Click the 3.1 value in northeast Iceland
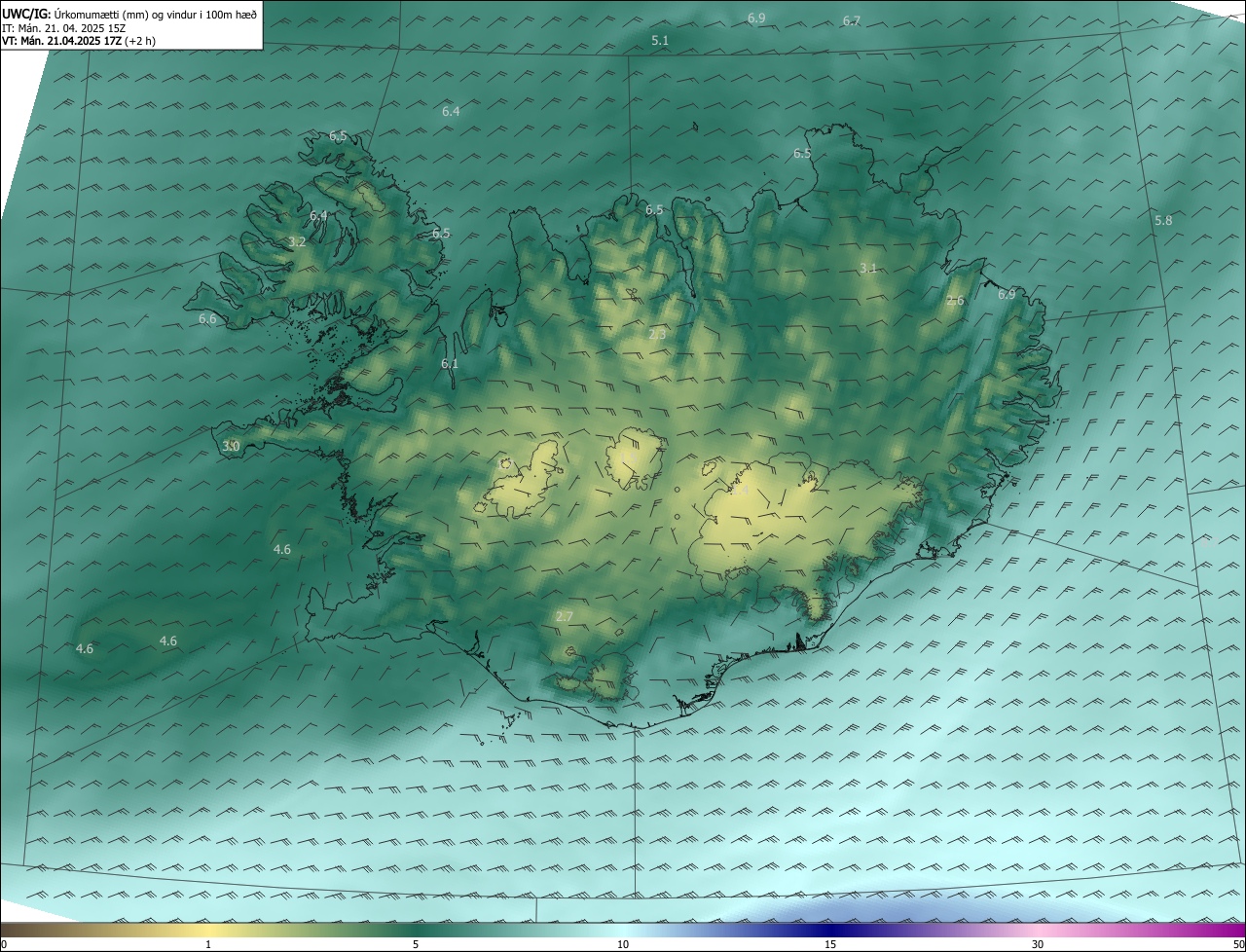The image size is (1246, 952). 868,268
